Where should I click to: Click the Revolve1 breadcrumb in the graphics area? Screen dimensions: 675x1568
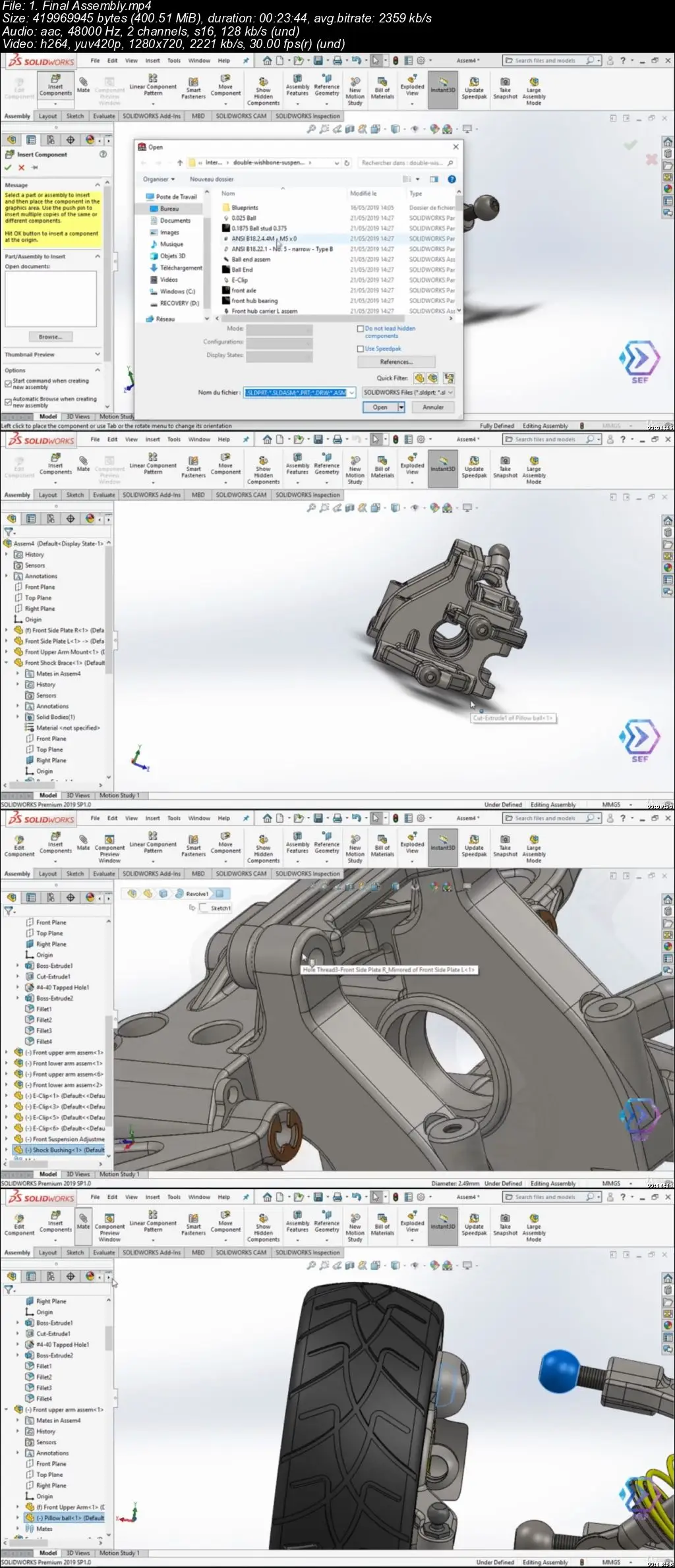tap(196, 894)
